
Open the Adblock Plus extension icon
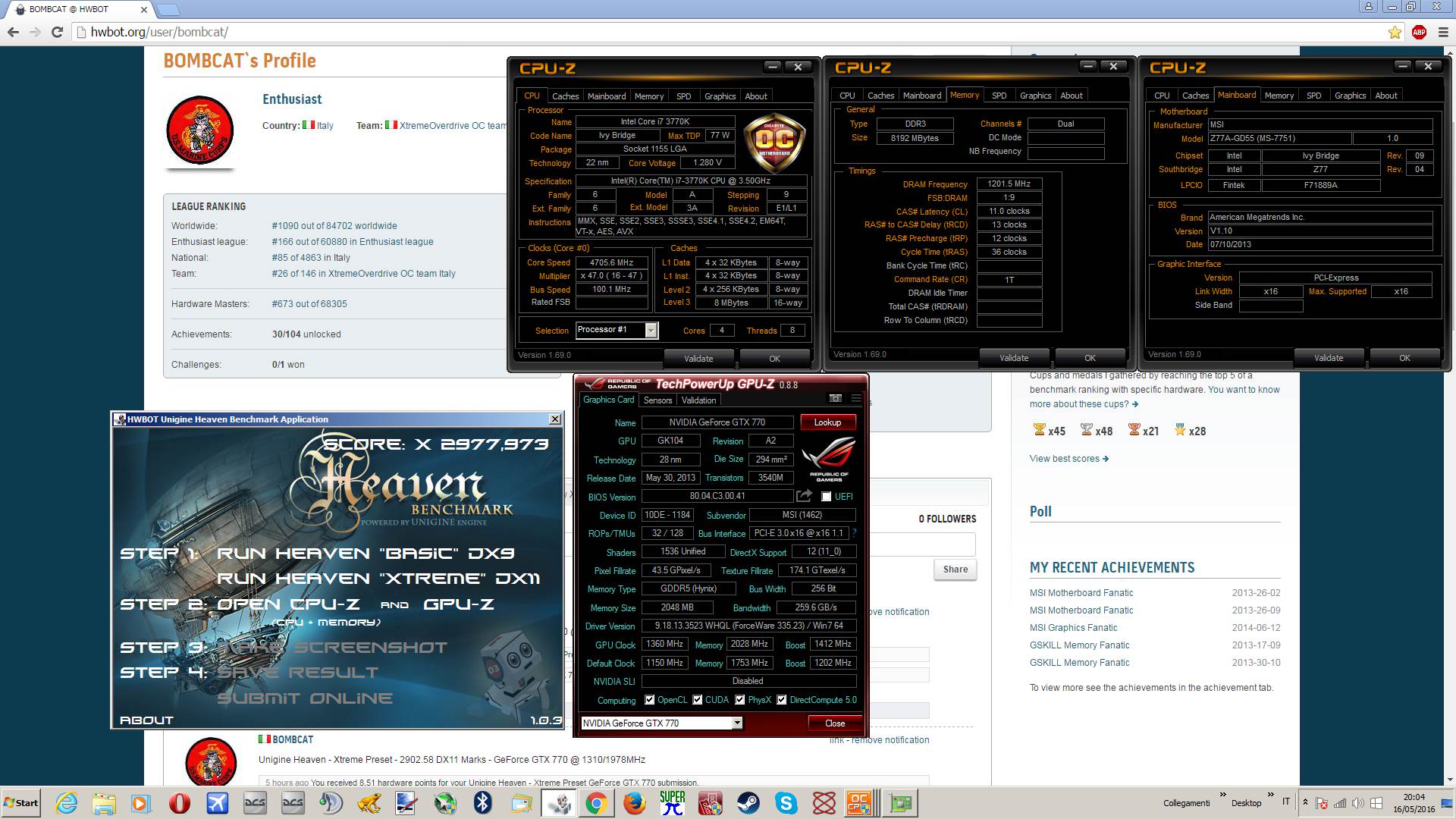click(x=1420, y=32)
